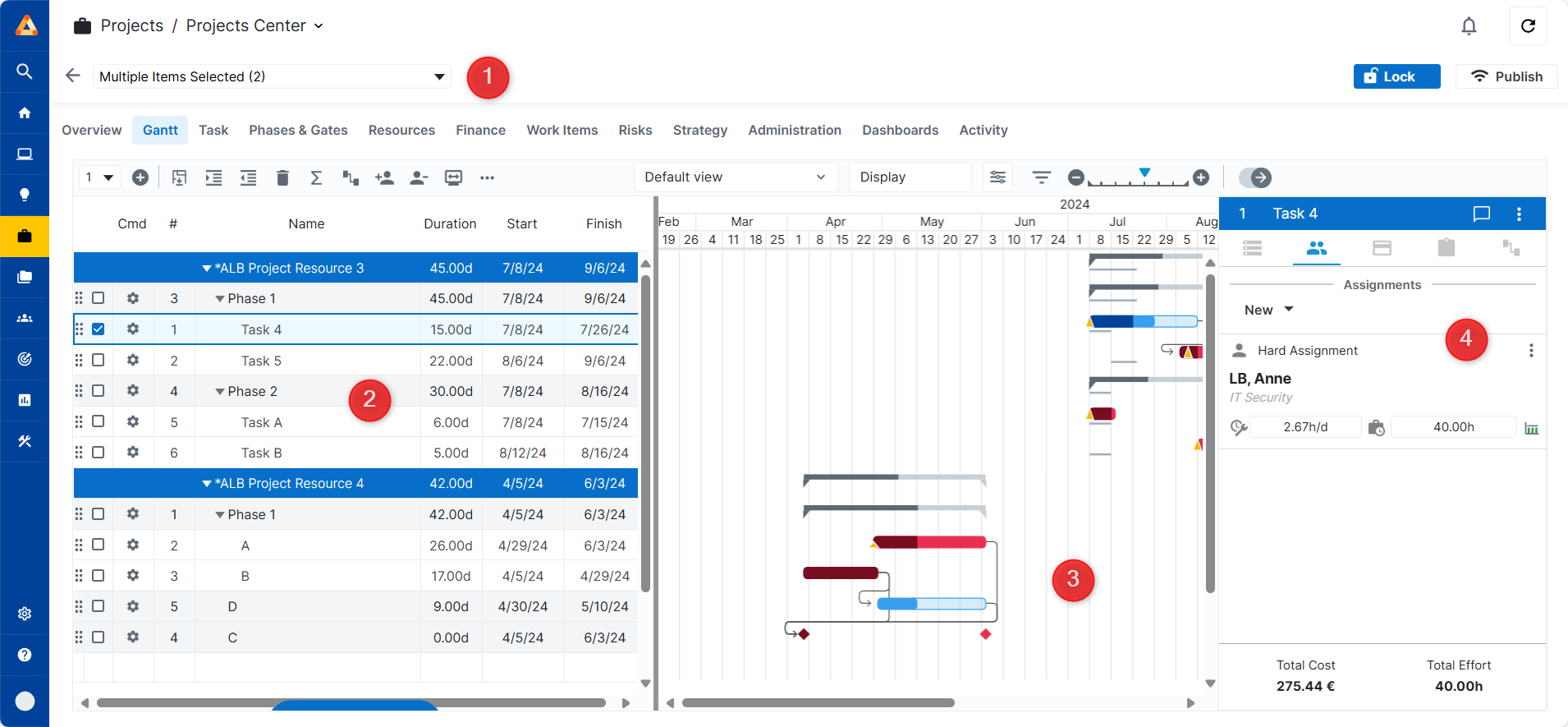Viewport: 1568px width, 727px height.
Task: Uncheck the Task 4 checkbox
Action: click(99, 329)
